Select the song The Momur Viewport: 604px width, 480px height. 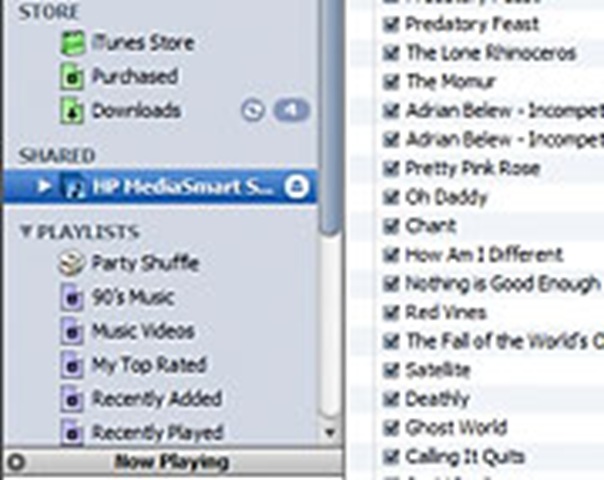tap(451, 82)
